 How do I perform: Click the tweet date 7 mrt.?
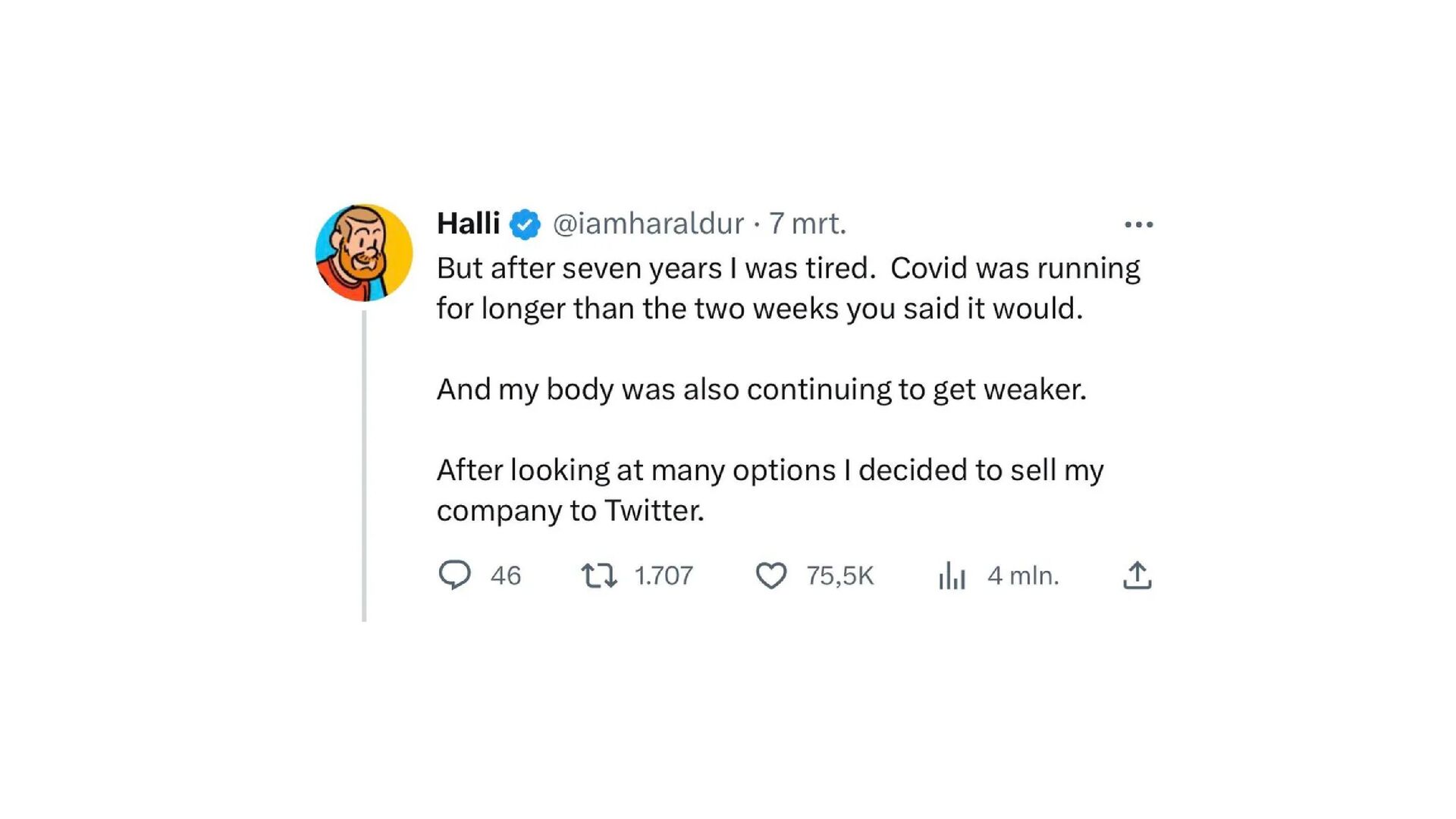[808, 224]
